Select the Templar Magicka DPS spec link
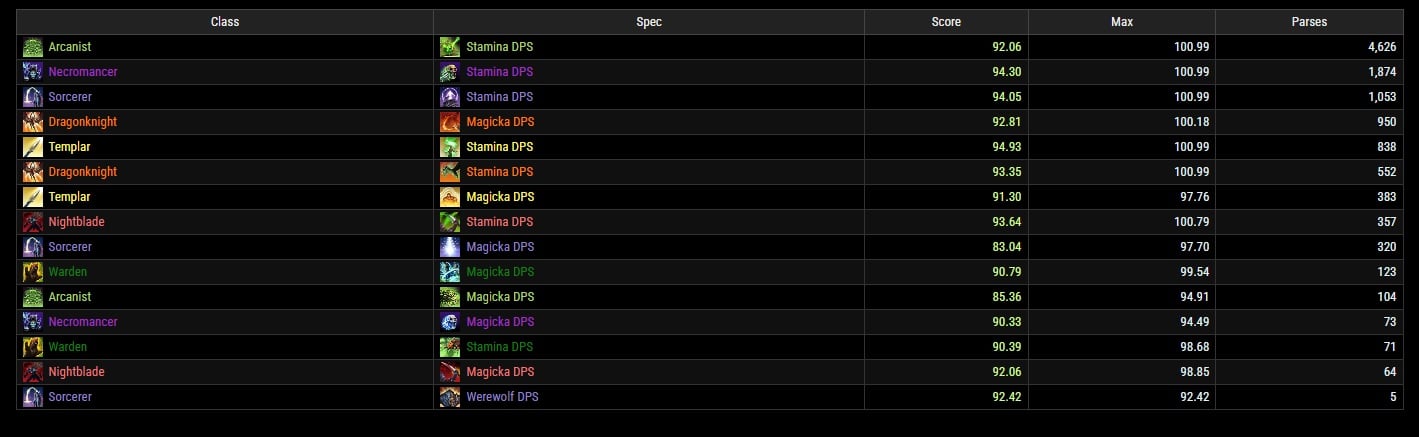This screenshot has width=1419, height=437. [500, 197]
